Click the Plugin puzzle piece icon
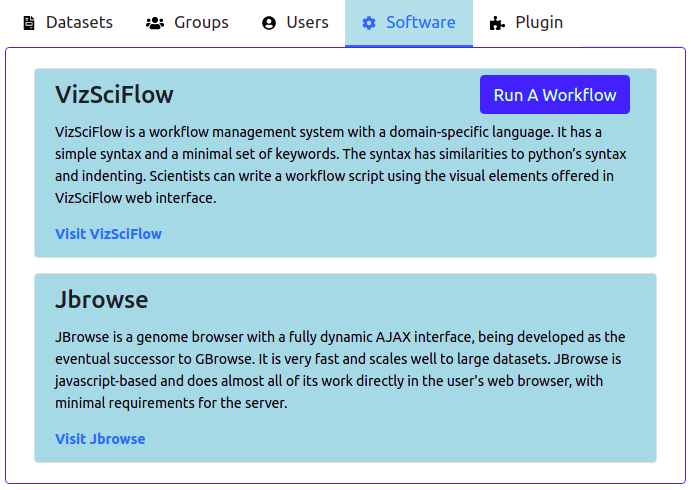 (x=497, y=23)
